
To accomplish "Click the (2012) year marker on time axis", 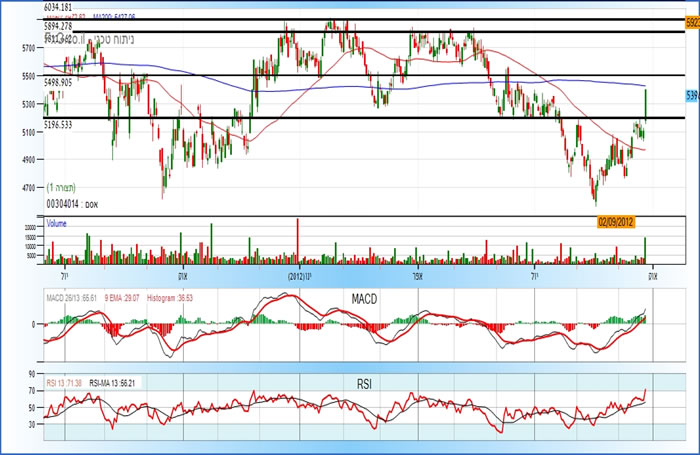I will click(297, 273).
